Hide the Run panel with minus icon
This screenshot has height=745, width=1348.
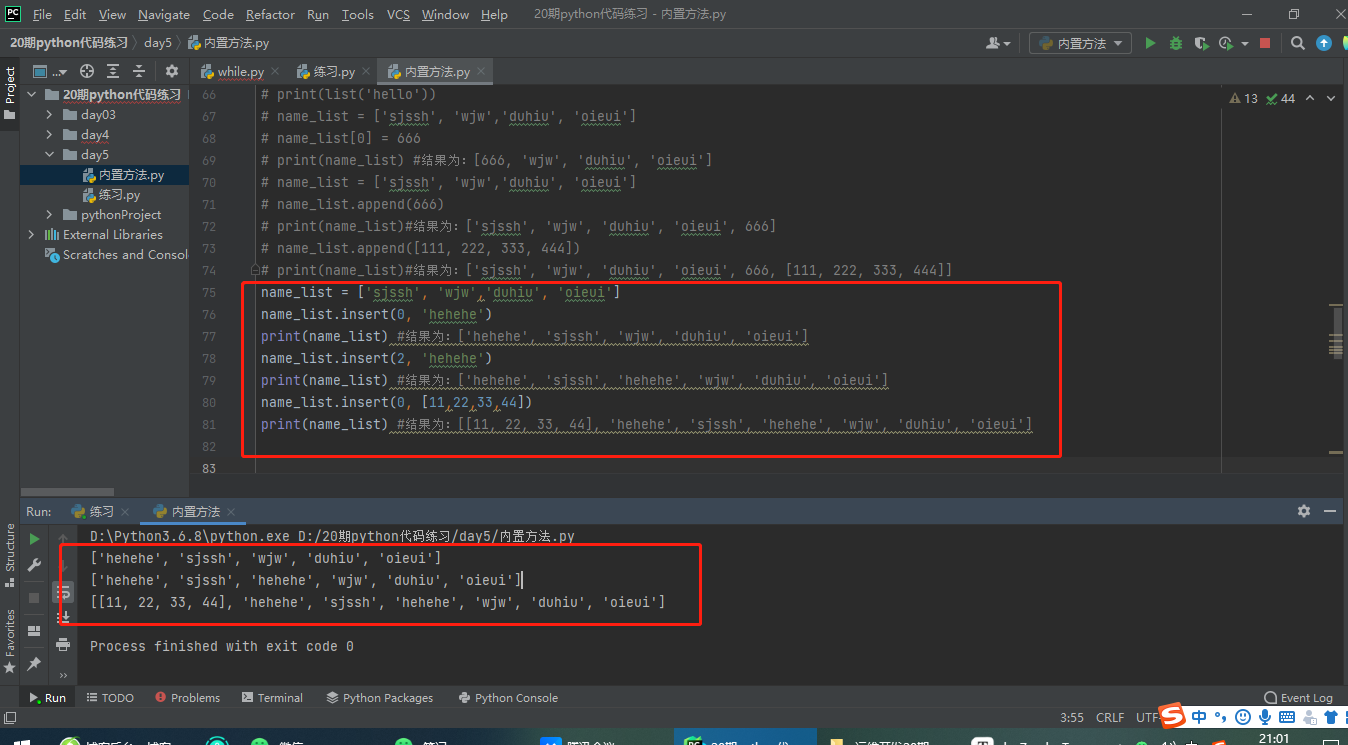[1329, 511]
